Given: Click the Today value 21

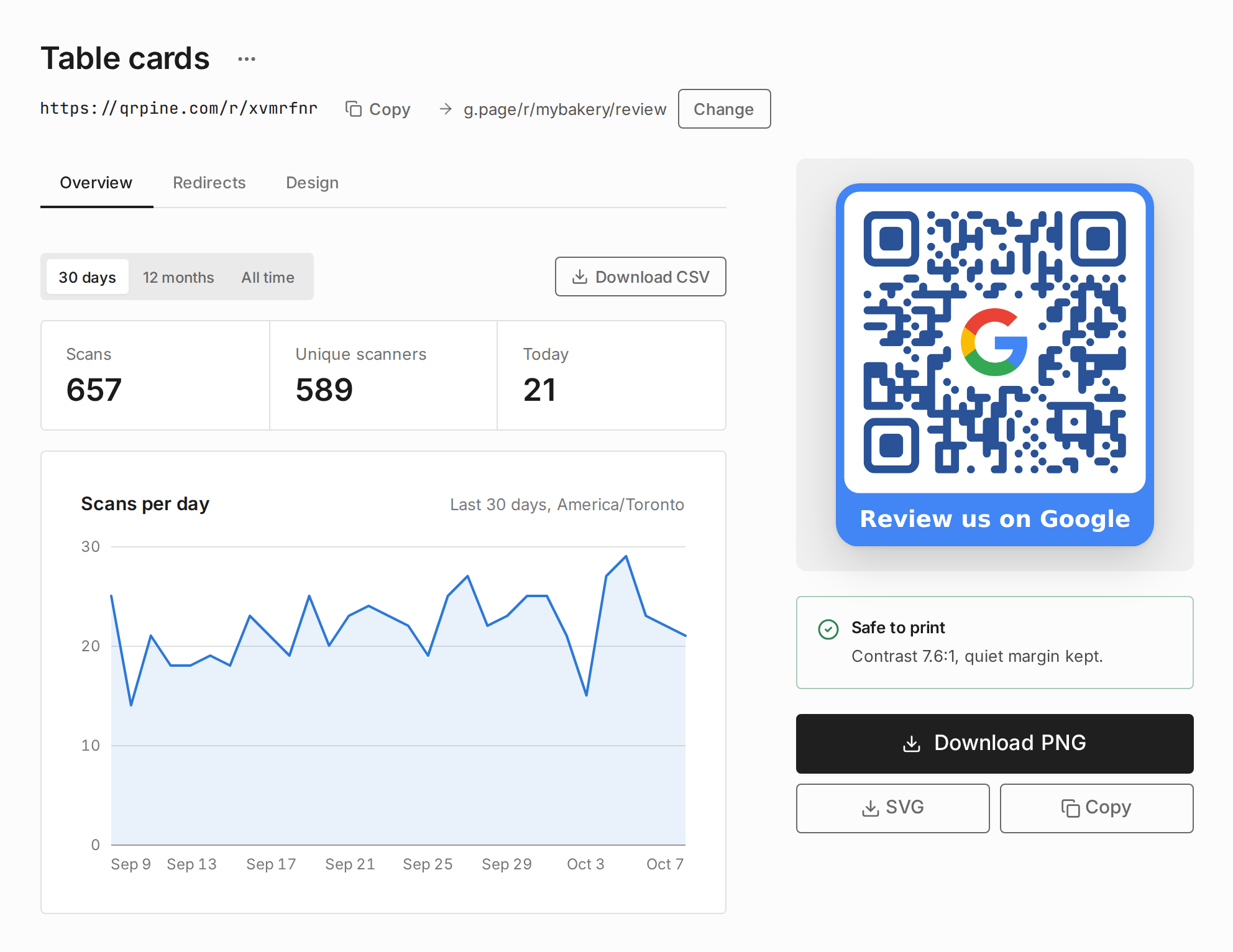Looking at the screenshot, I should click(539, 390).
